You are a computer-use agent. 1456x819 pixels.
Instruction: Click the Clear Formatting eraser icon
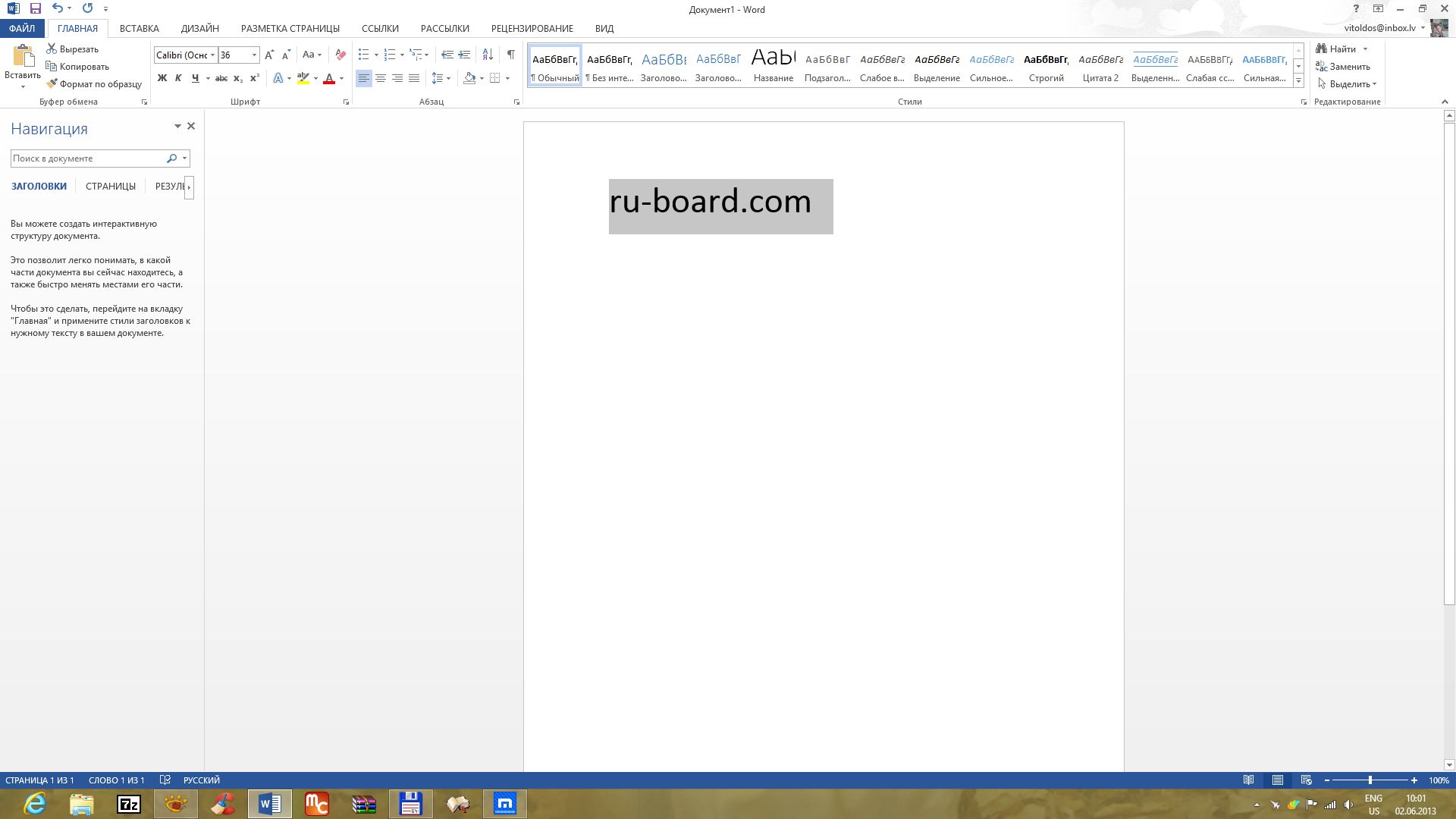pyautogui.click(x=340, y=55)
